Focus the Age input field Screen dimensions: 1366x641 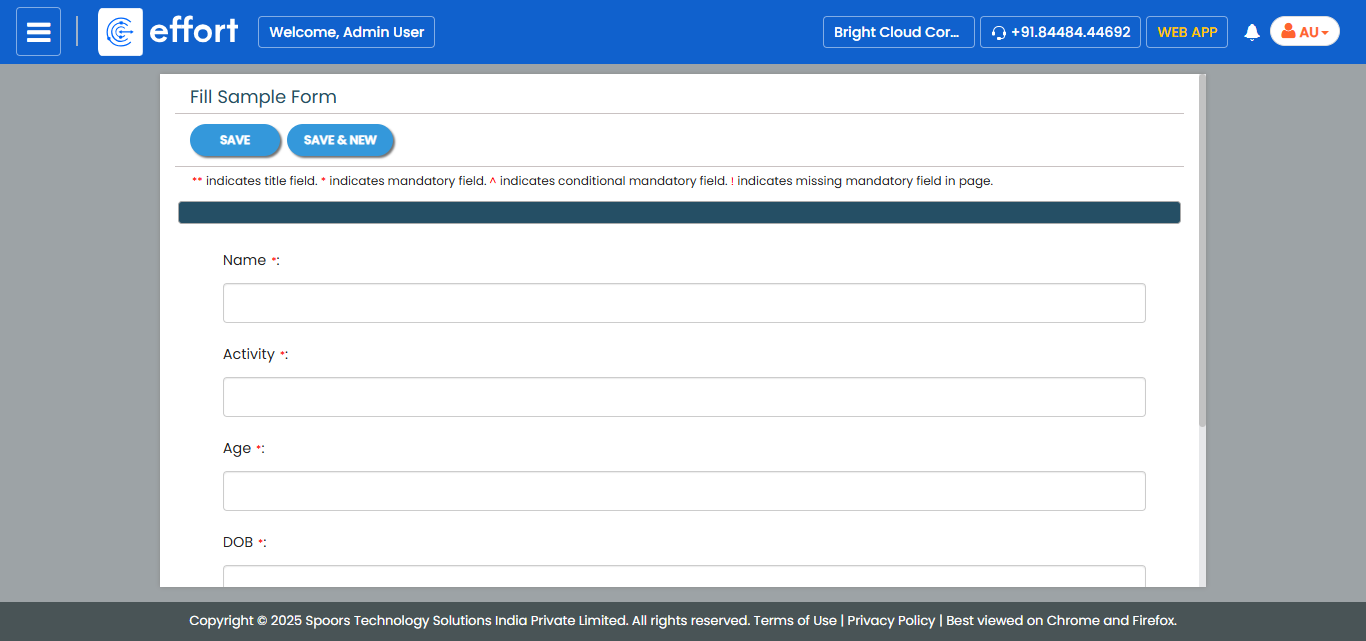point(683,491)
